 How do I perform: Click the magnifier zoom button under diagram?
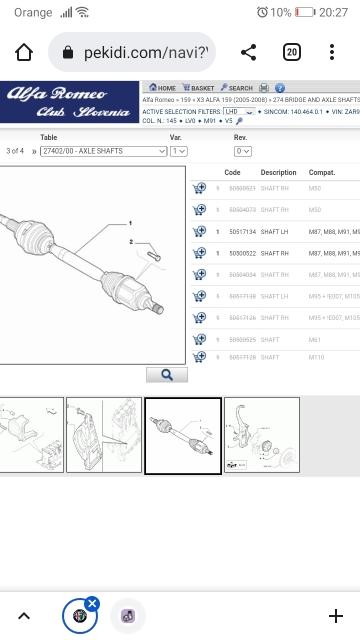[167, 375]
